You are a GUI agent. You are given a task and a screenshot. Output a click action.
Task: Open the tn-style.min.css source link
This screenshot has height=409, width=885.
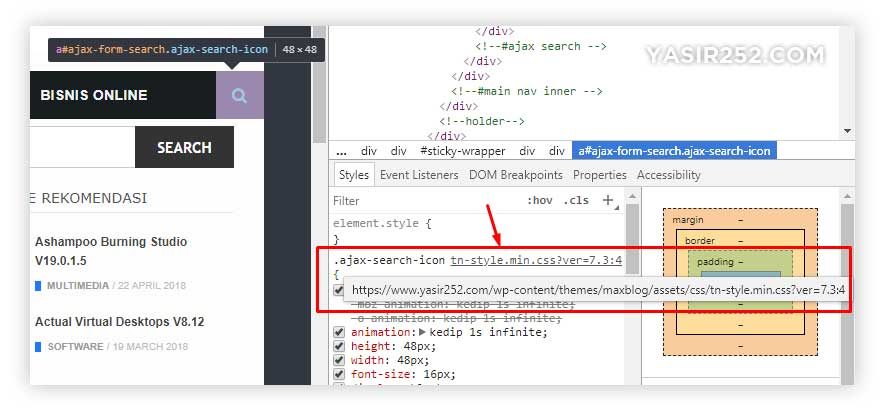(536, 261)
